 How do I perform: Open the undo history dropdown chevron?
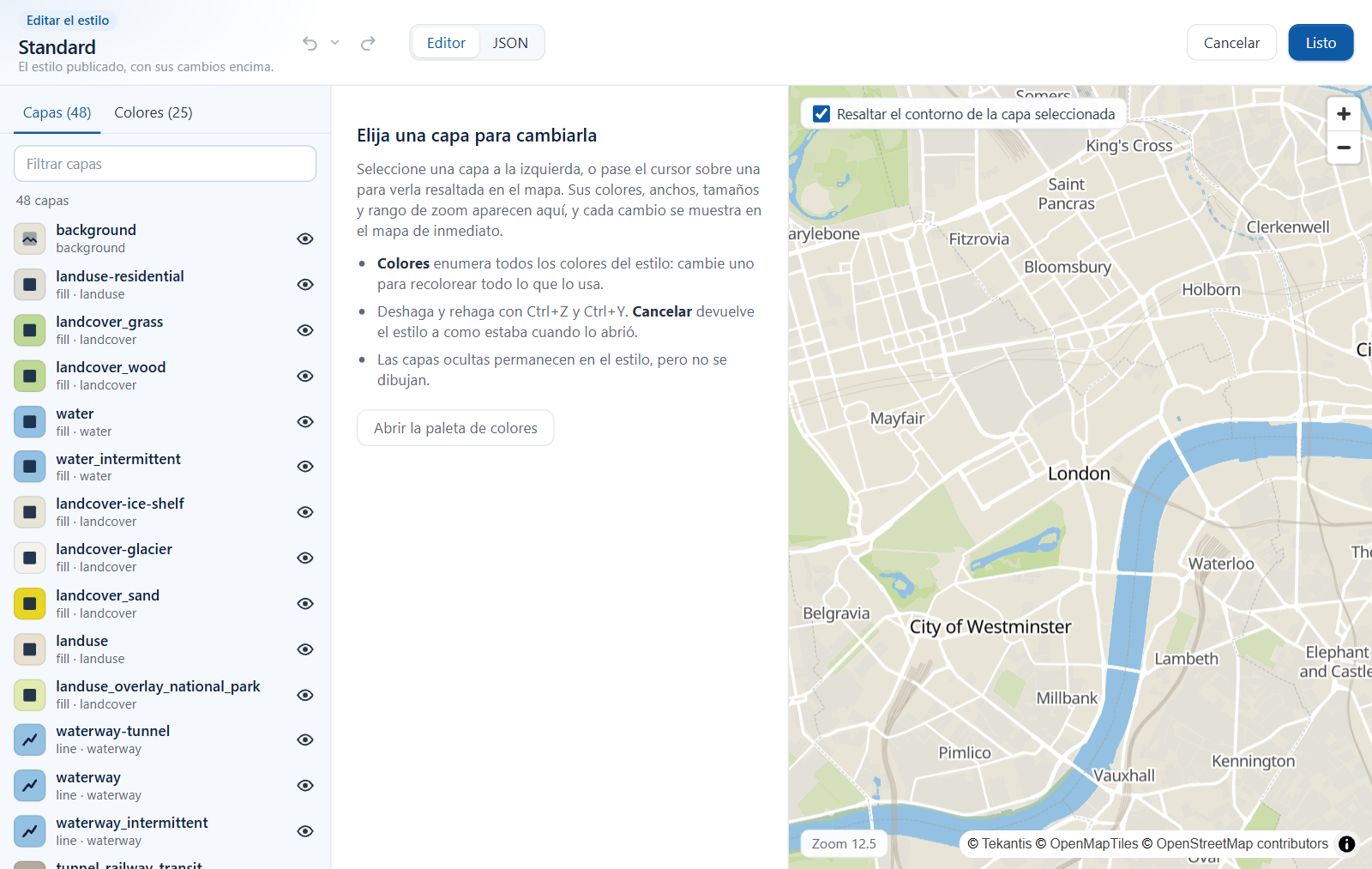335,43
